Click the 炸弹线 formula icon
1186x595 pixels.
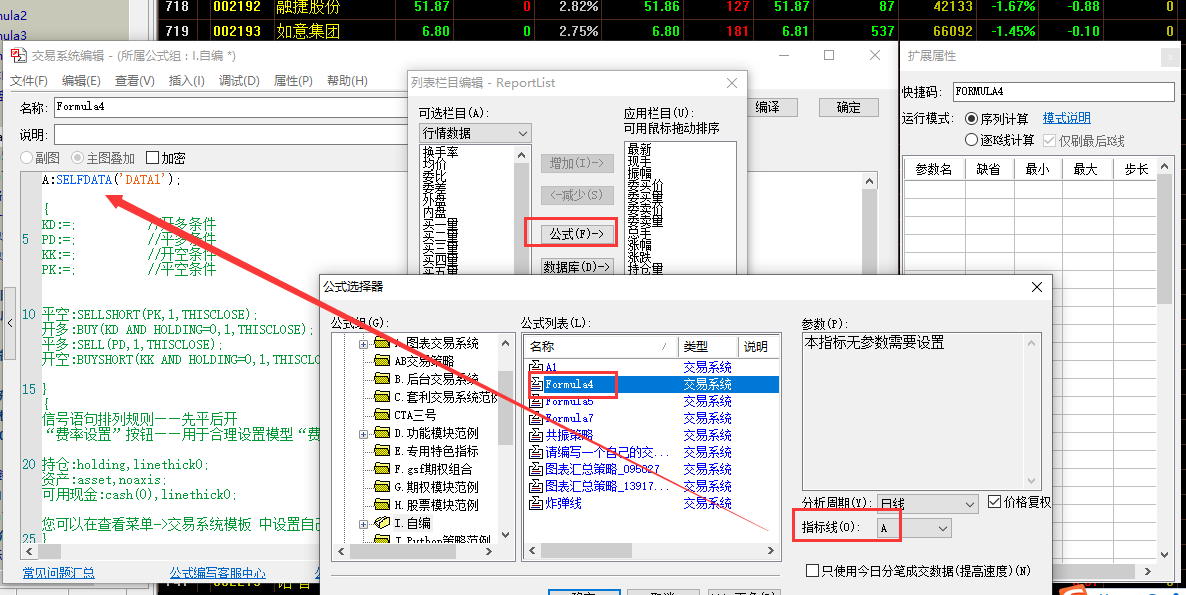tap(536, 504)
